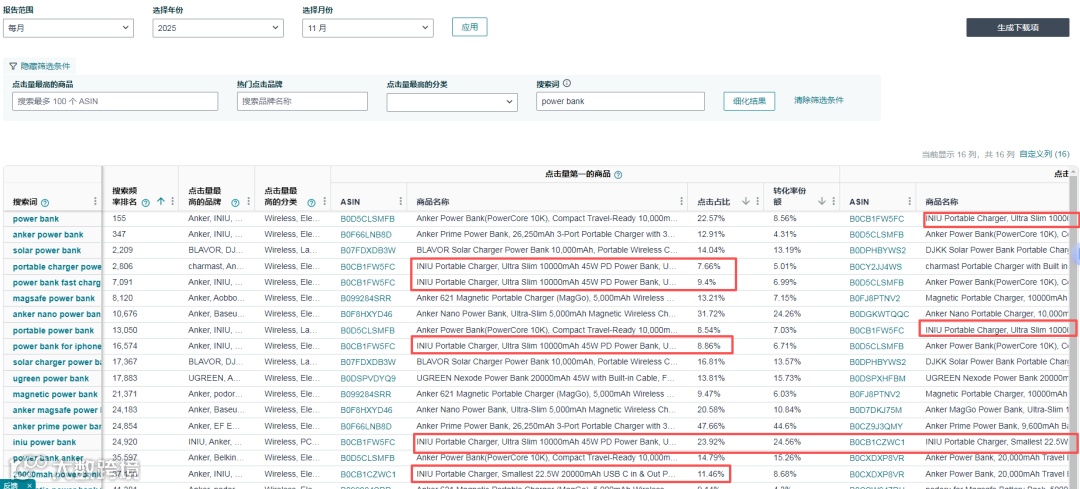Image resolution: width=1080 pixels, height=489 pixels.
Task: Open help icon next to 点击量第一的商品 header
Action: coord(618,175)
